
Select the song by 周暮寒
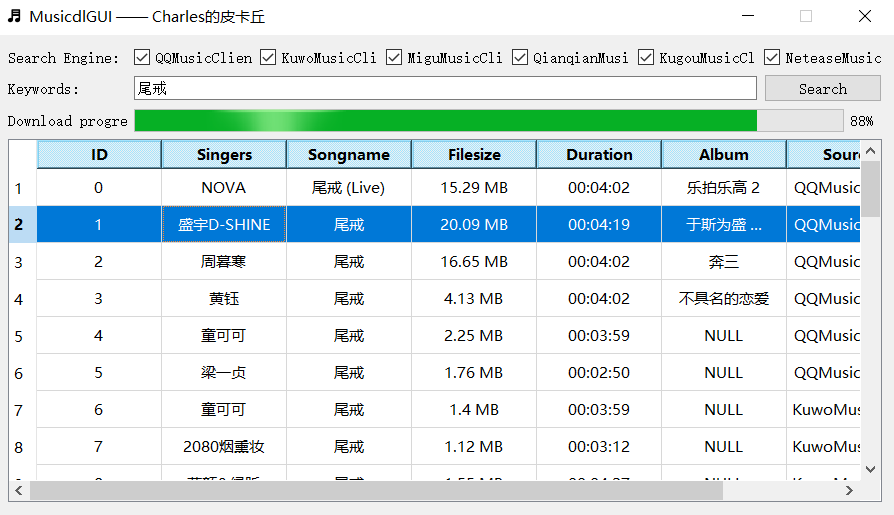click(224, 262)
